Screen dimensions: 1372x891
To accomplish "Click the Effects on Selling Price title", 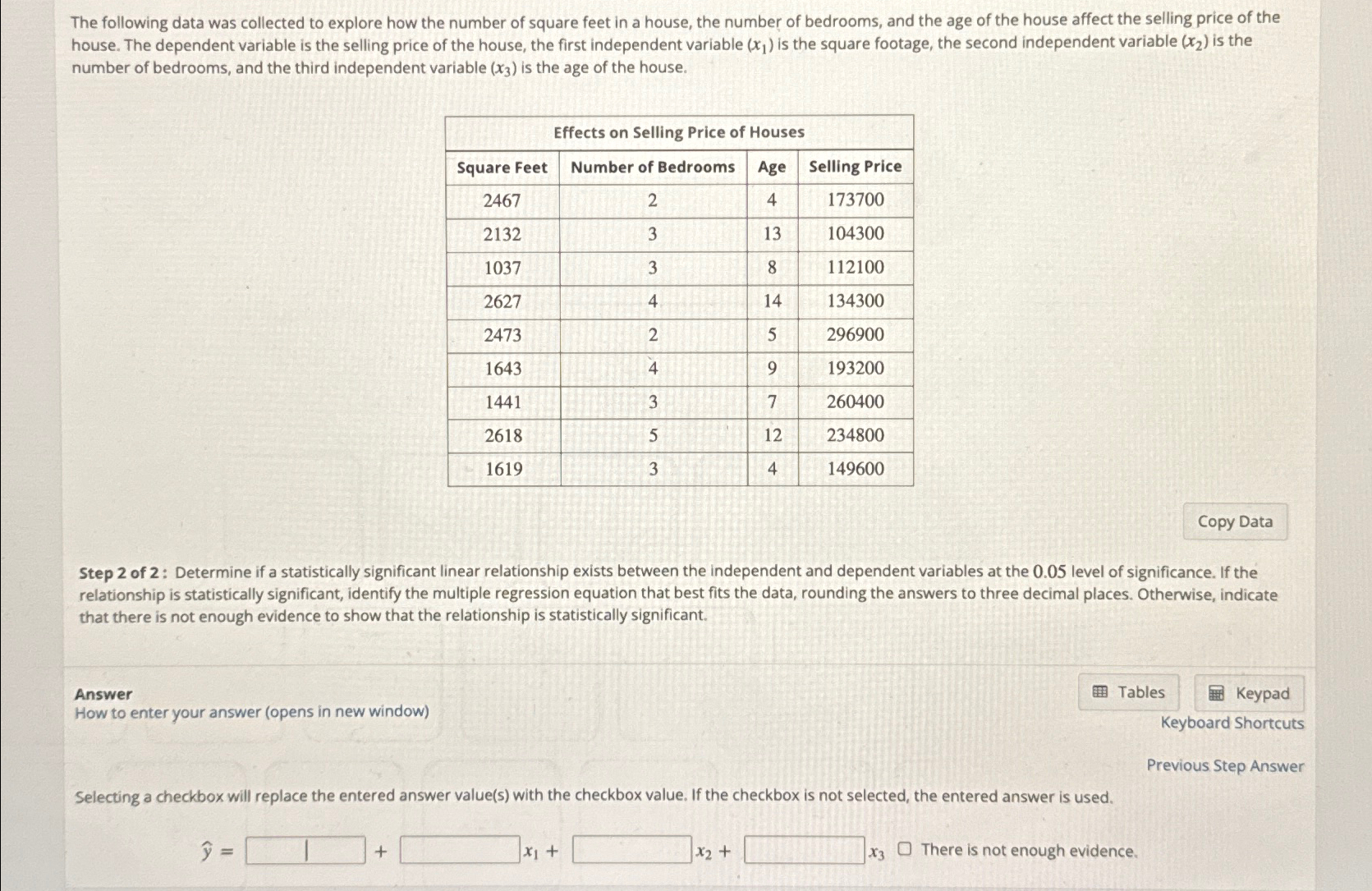I will pos(679,132).
